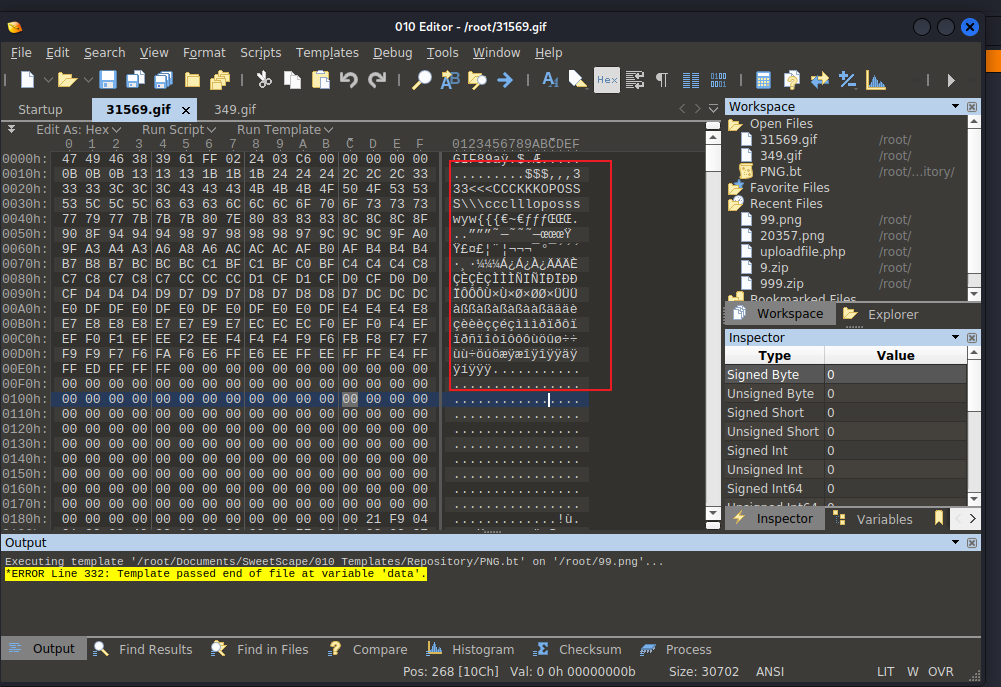
Task: Click the highlighter color icon
Action: click(x=578, y=80)
